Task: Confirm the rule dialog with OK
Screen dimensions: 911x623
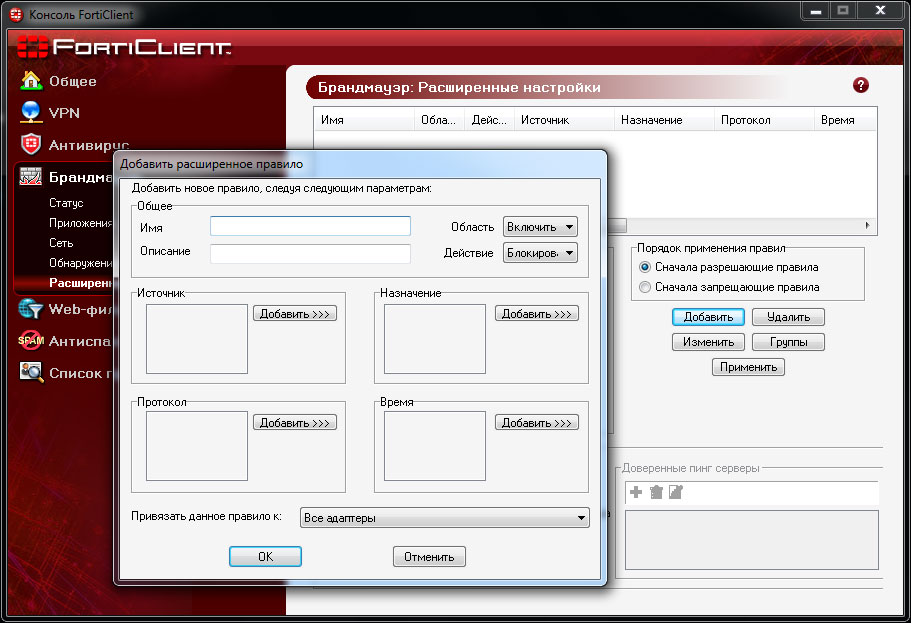Action: tap(266, 557)
